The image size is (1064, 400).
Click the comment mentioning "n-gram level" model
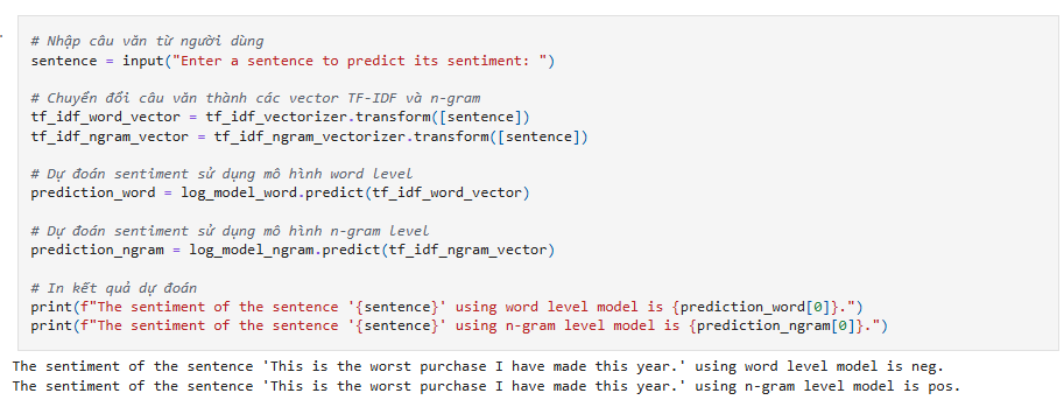coord(229,230)
